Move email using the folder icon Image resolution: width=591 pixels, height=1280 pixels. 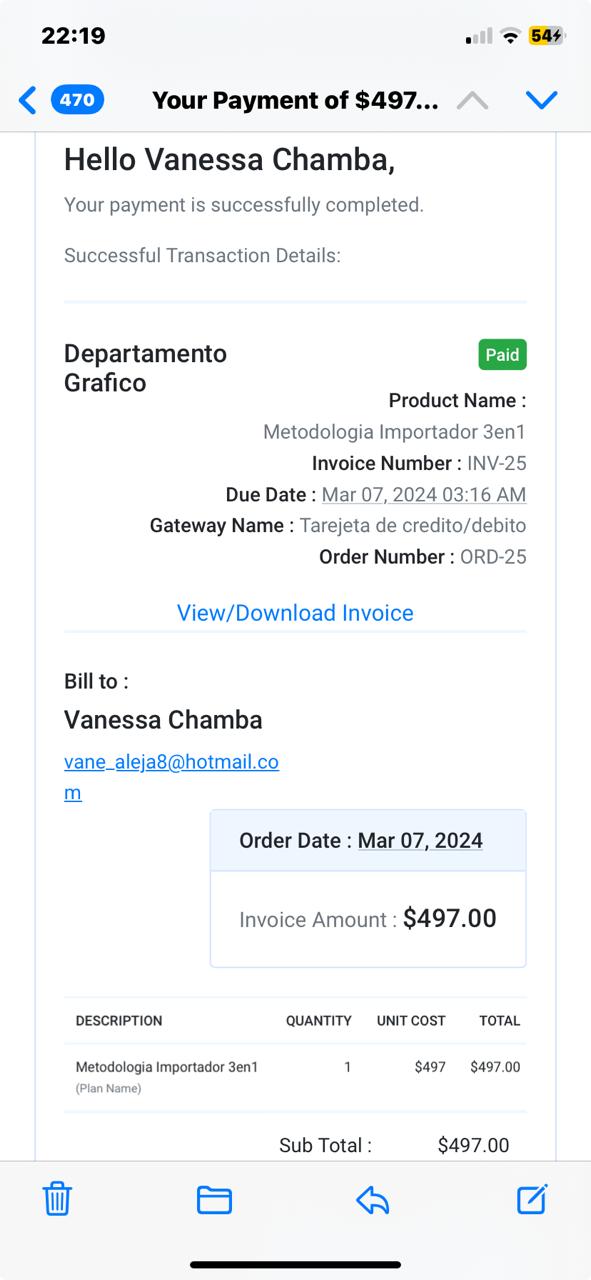(214, 1199)
